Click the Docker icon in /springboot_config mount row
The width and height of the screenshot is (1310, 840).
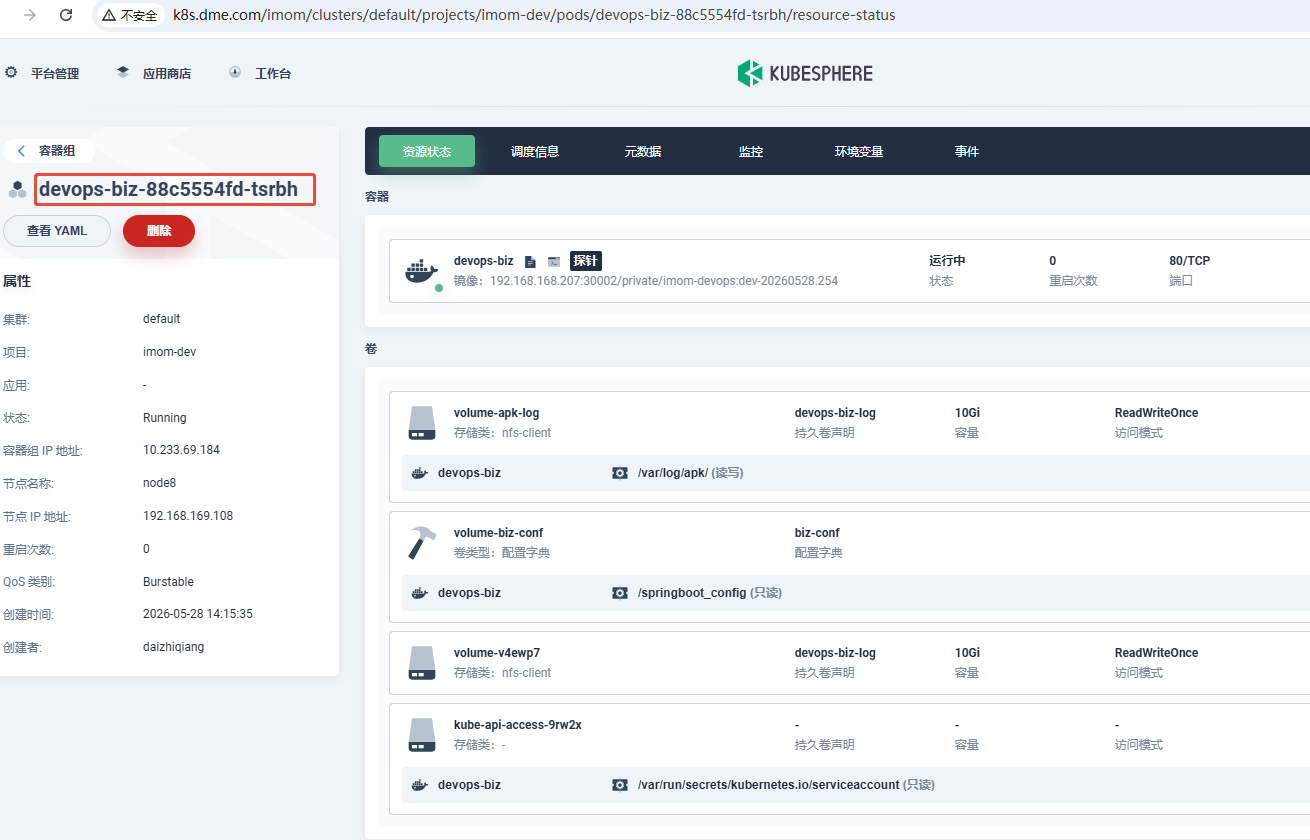pyautogui.click(x=420, y=593)
